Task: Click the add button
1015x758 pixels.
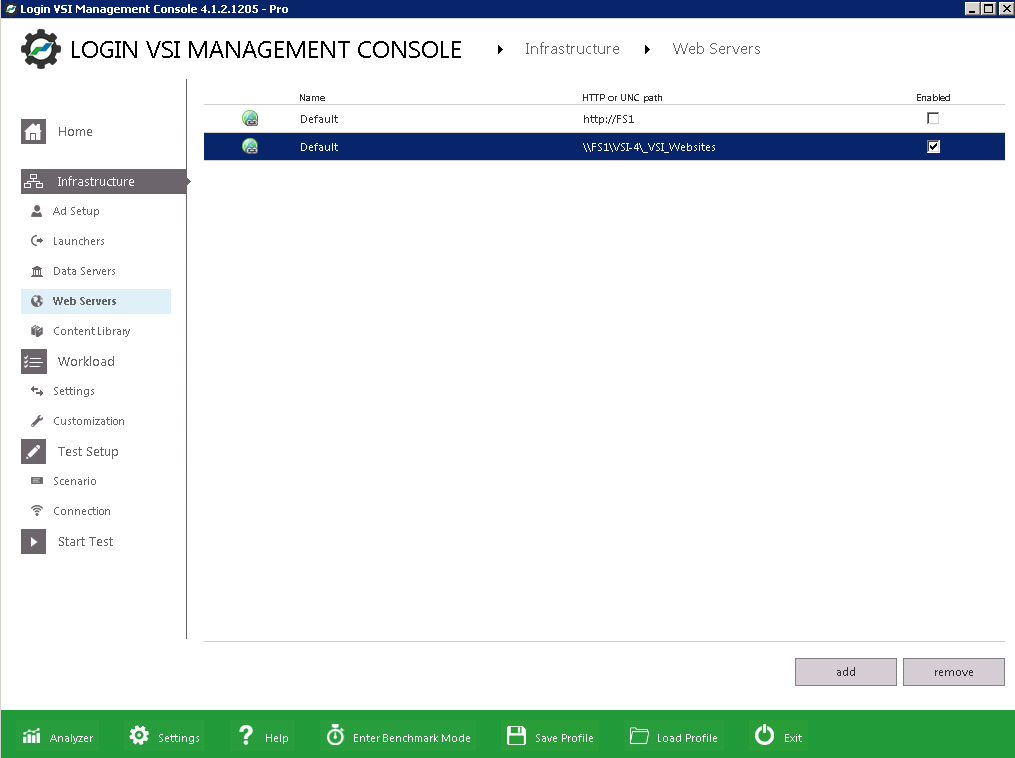Action: tap(845, 672)
